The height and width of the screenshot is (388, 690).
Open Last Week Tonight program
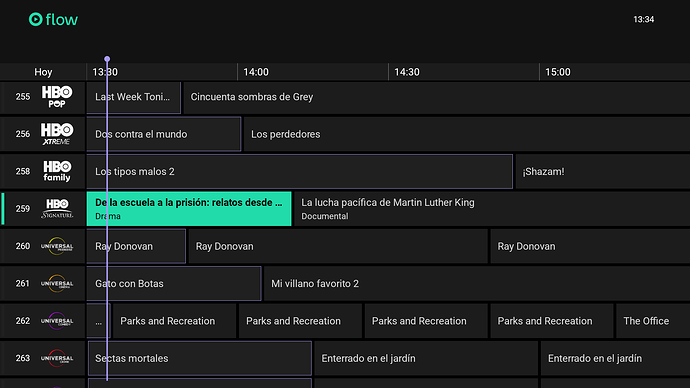[133, 97]
